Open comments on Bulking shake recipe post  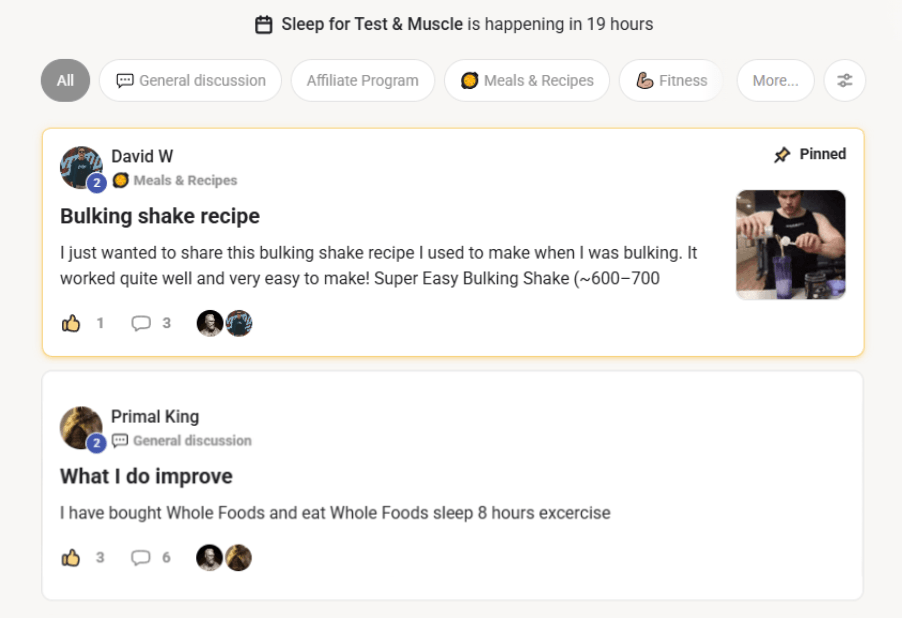click(x=141, y=323)
